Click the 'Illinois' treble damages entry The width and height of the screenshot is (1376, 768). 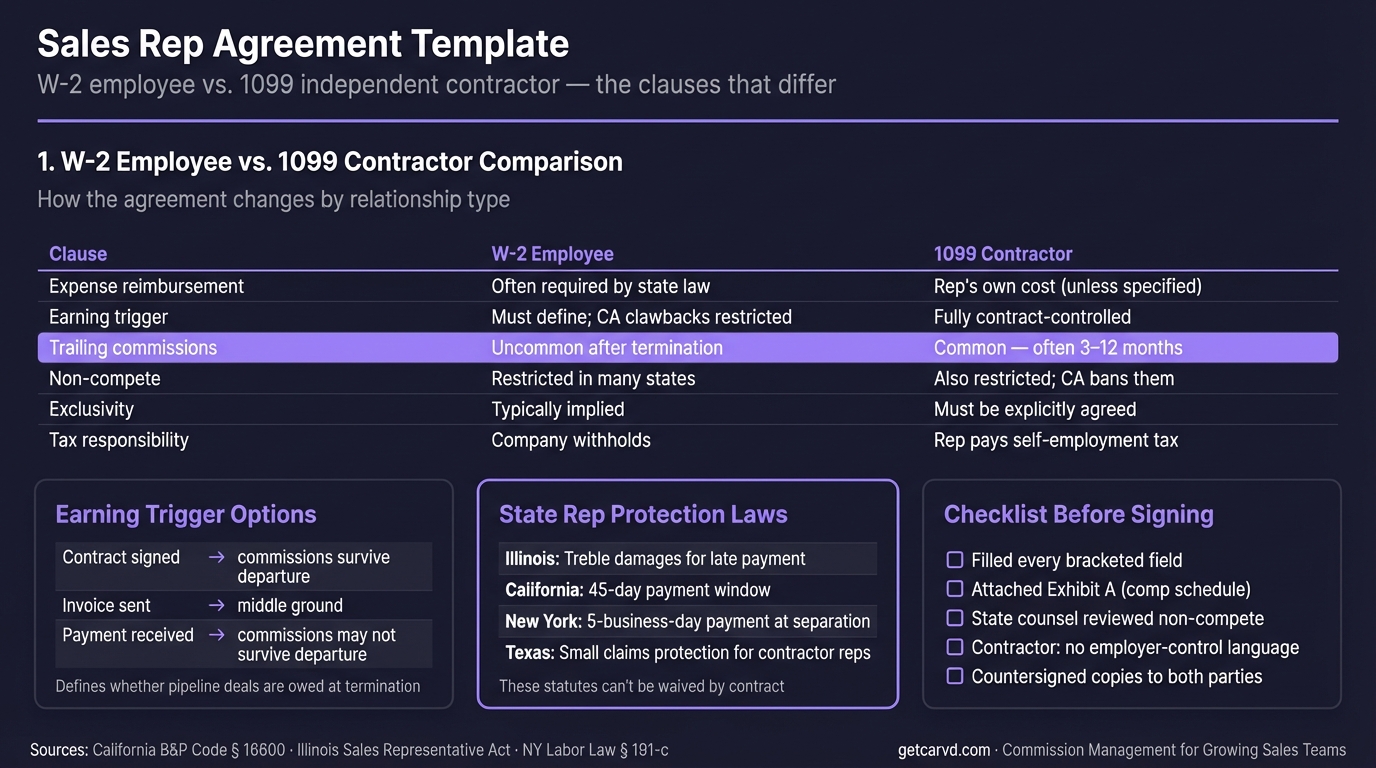click(655, 559)
